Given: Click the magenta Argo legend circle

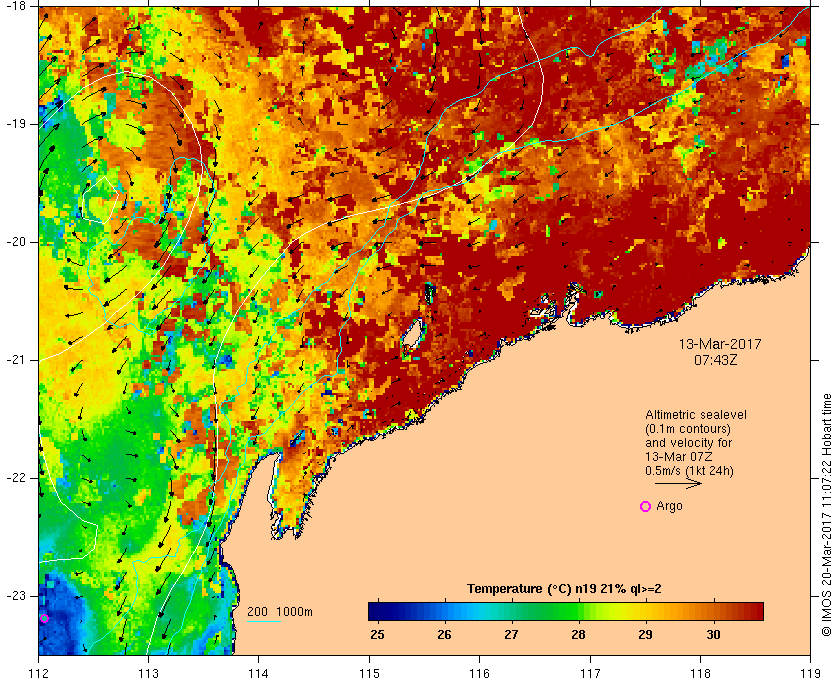Looking at the screenshot, I should point(646,506).
